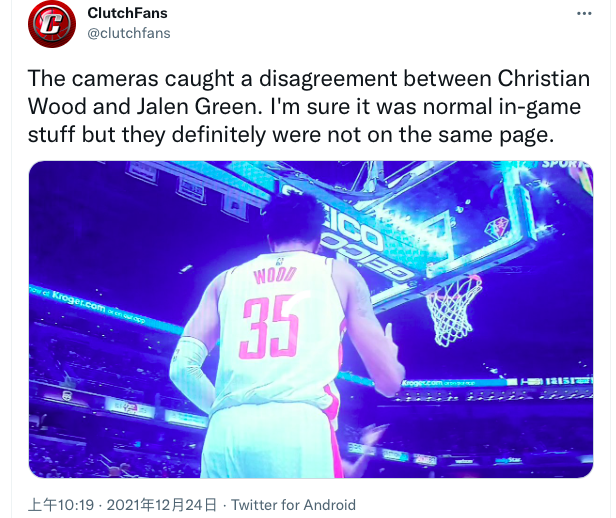616x518 pixels.
Task: Open the ClutchFans profile avatar
Action: tap(52, 24)
